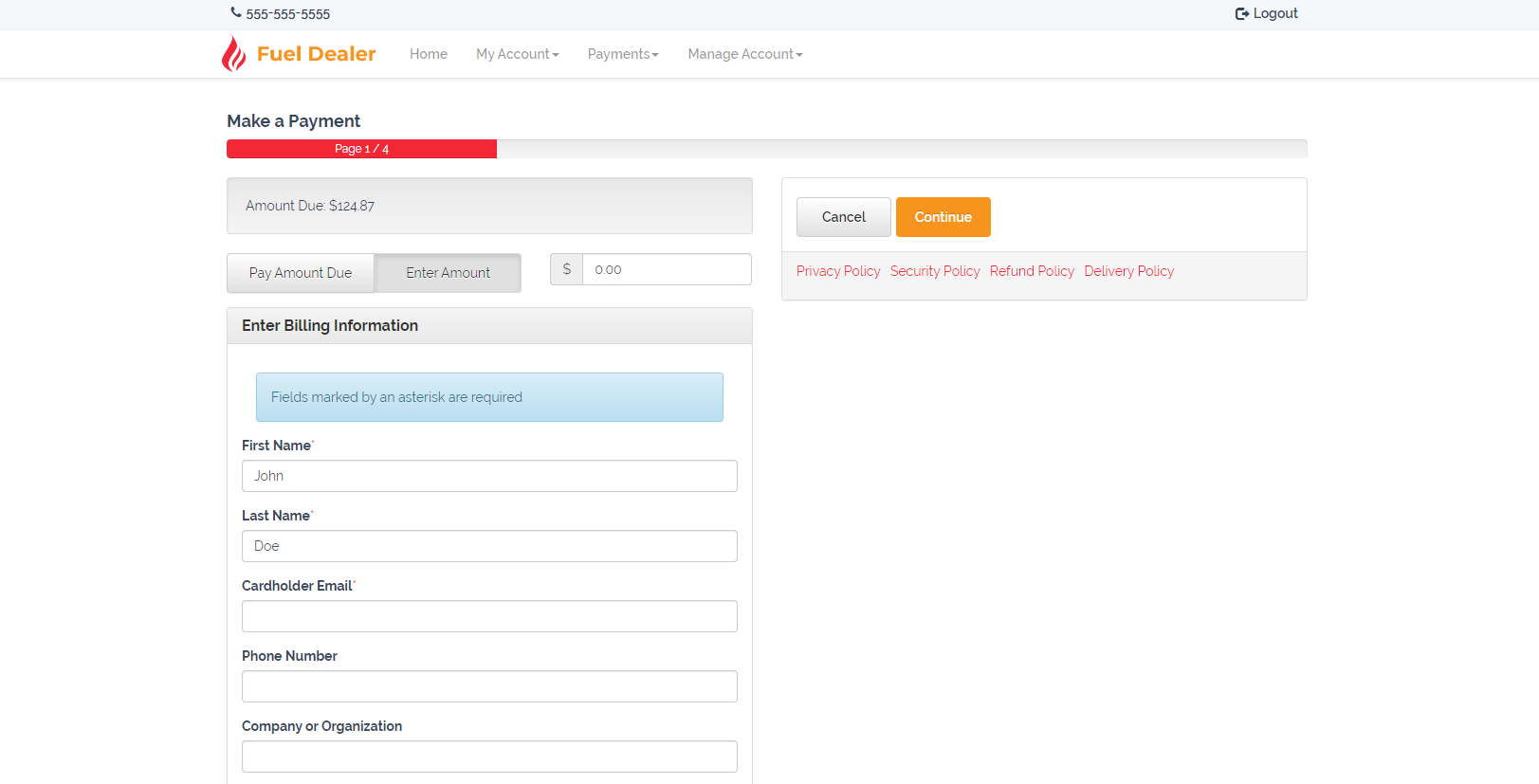Click the Make a Payment heading

(294, 121)
